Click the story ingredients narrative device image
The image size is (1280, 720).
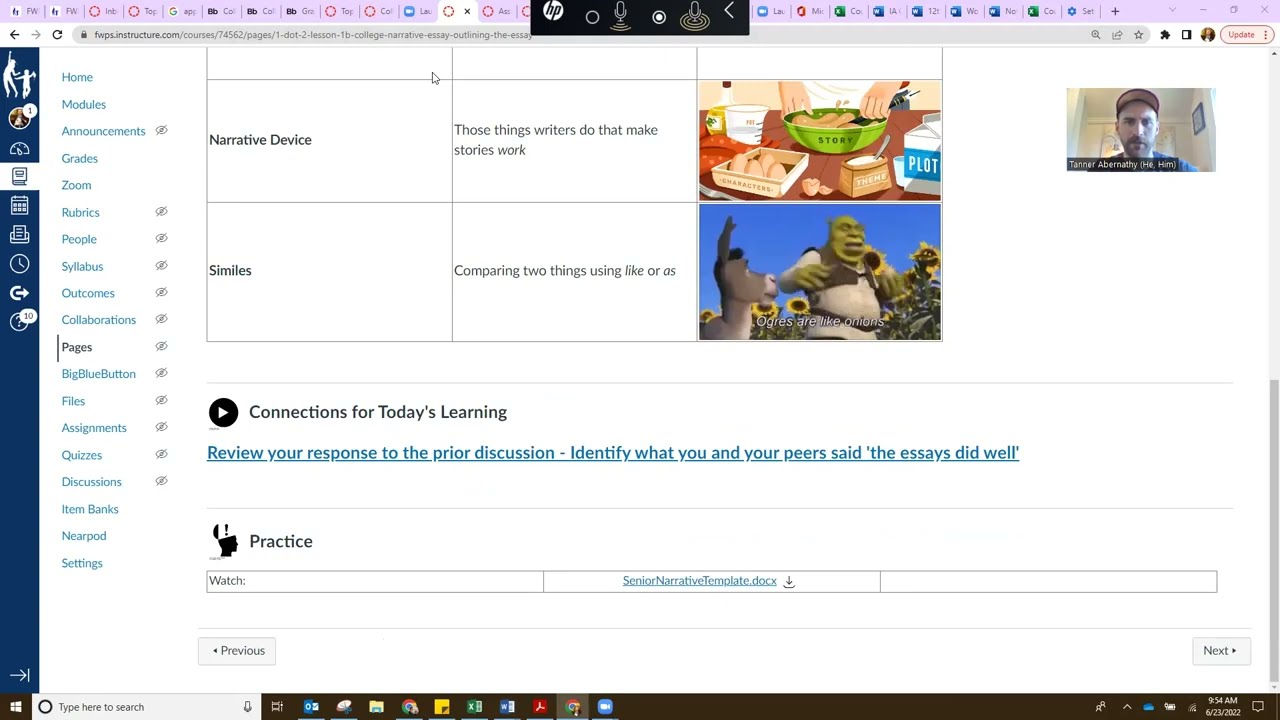pyautogui.click(x=820, y=141)
